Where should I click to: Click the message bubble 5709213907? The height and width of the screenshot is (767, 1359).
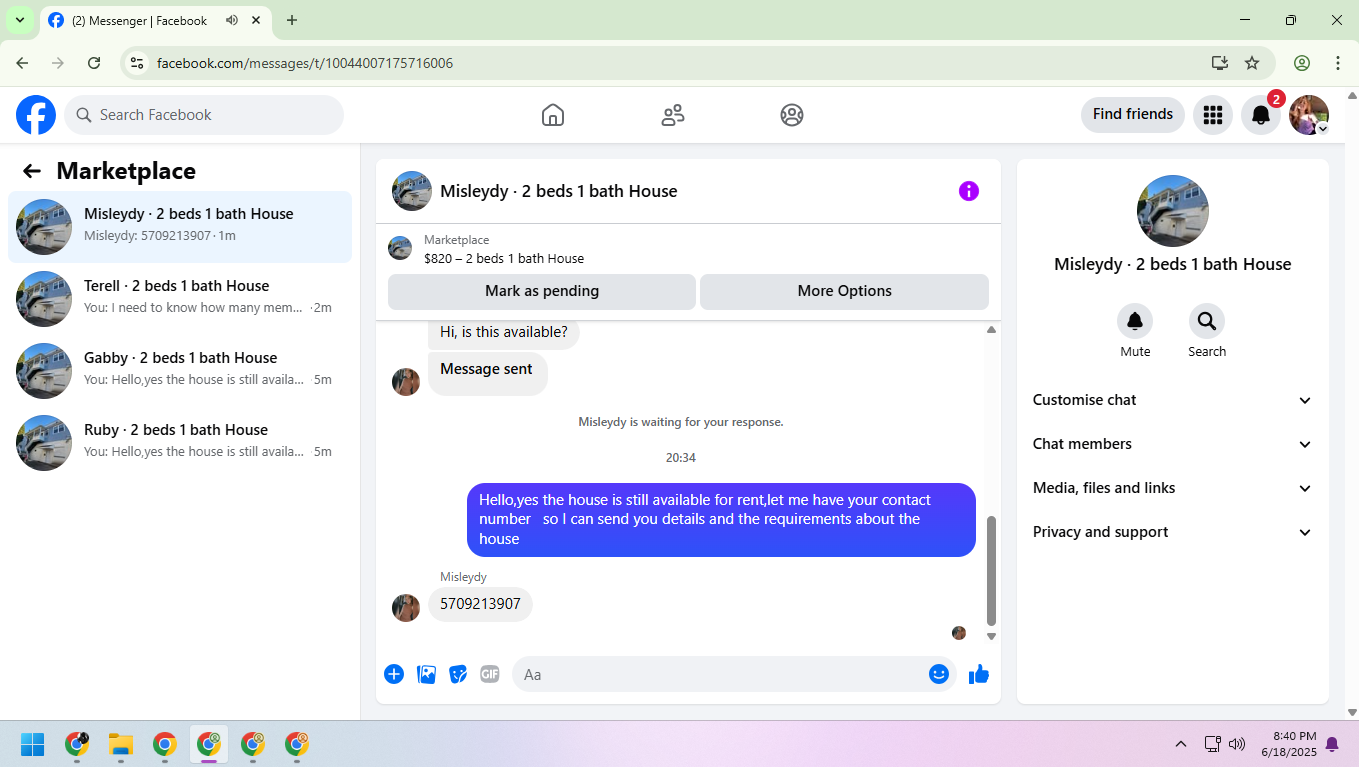[481, 604]
